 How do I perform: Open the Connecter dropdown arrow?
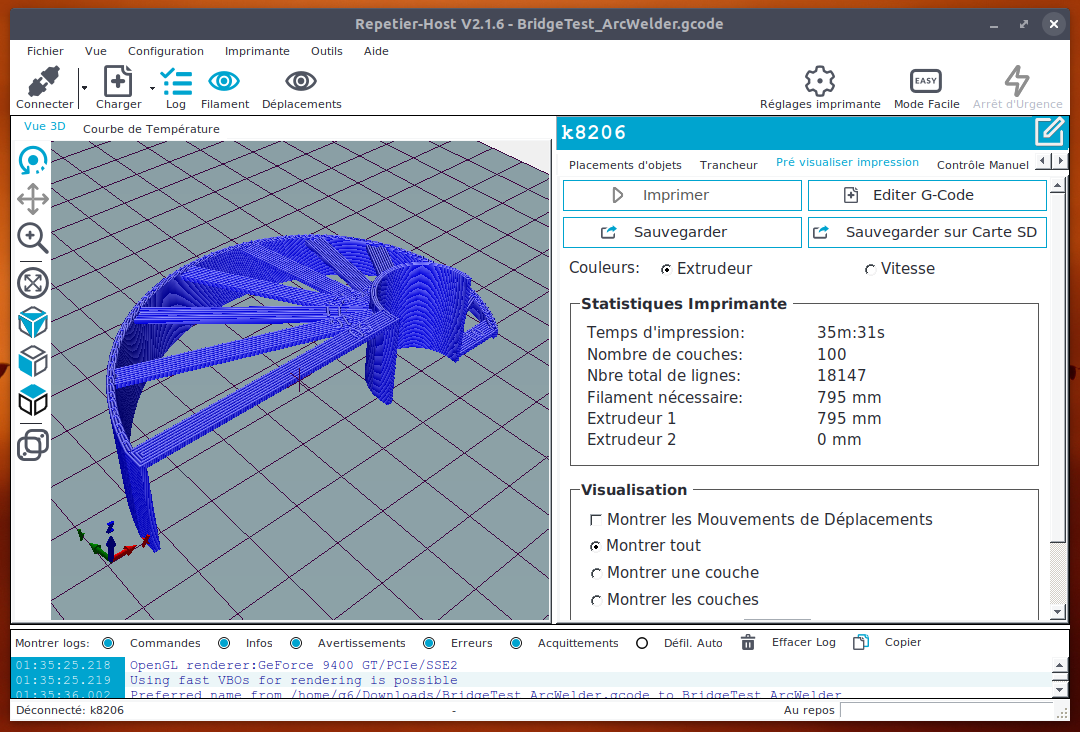click(x=84, y=88)
